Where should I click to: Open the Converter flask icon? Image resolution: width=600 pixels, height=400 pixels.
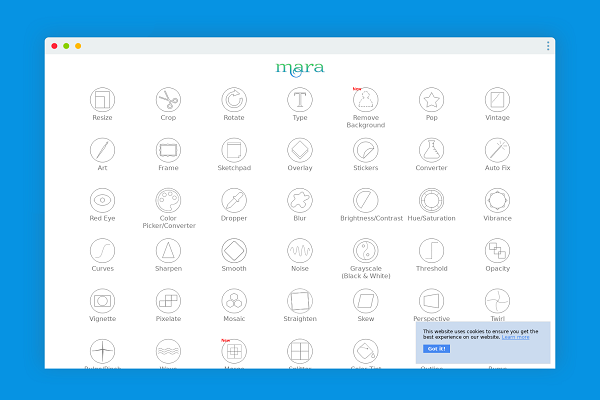pos(432,150)
